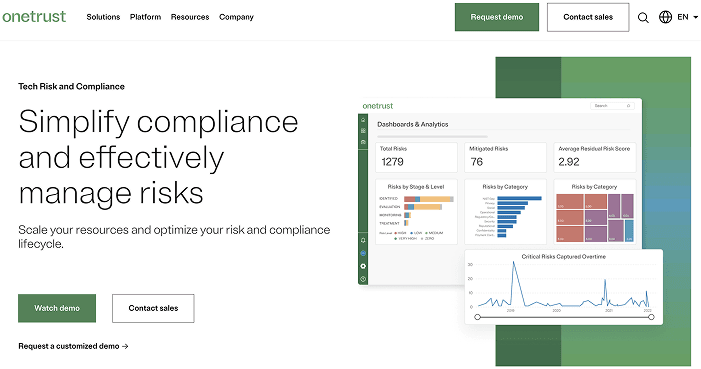
Task: Open the Platform menu
Action: [x=145, y=17]
